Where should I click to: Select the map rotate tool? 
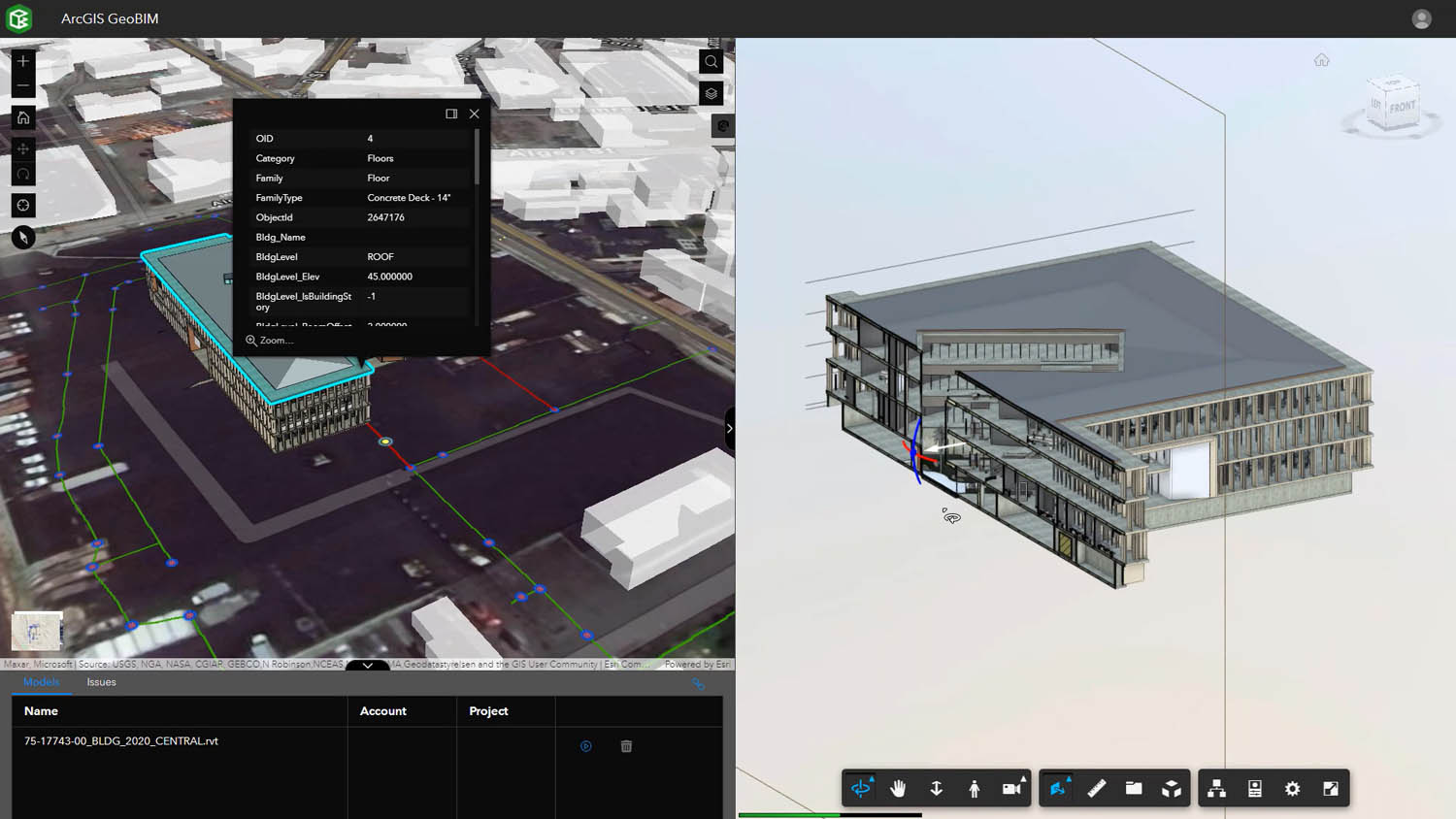tap(23, 174)
